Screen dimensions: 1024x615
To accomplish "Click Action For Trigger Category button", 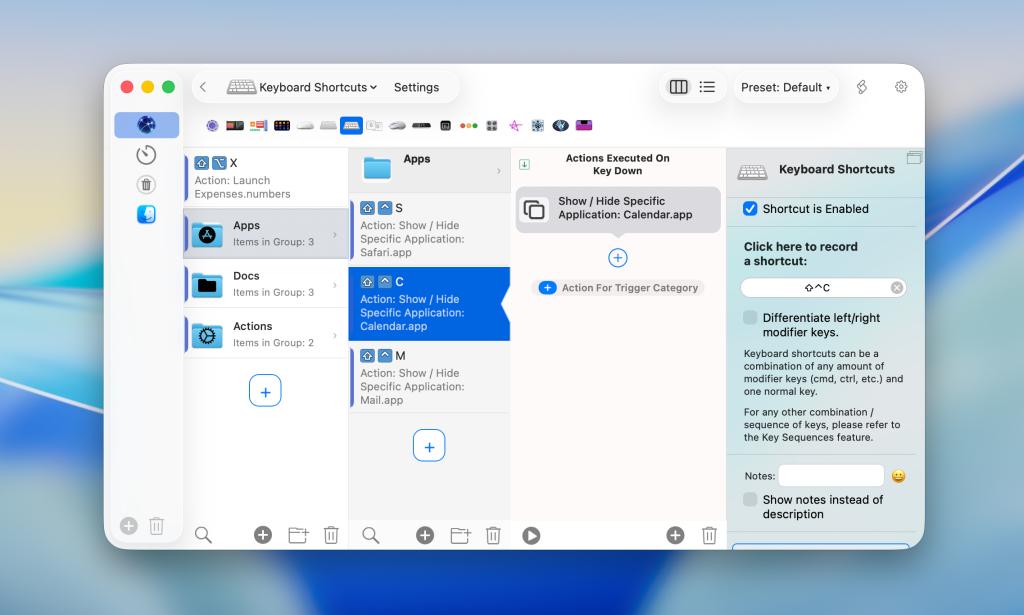I will [618, 287].
